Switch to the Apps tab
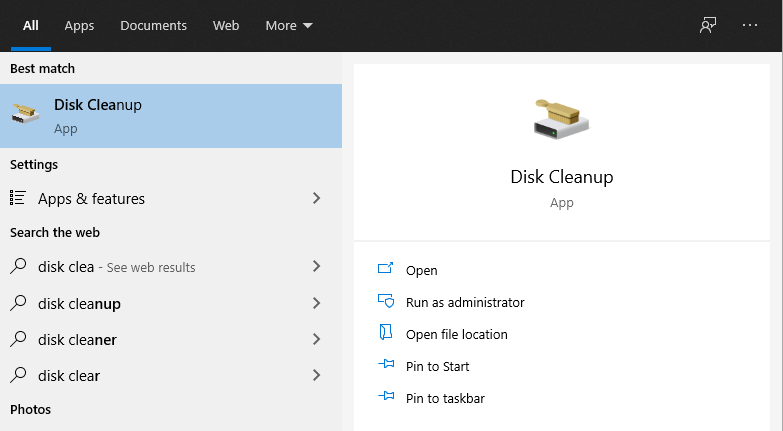 (79, 25)
